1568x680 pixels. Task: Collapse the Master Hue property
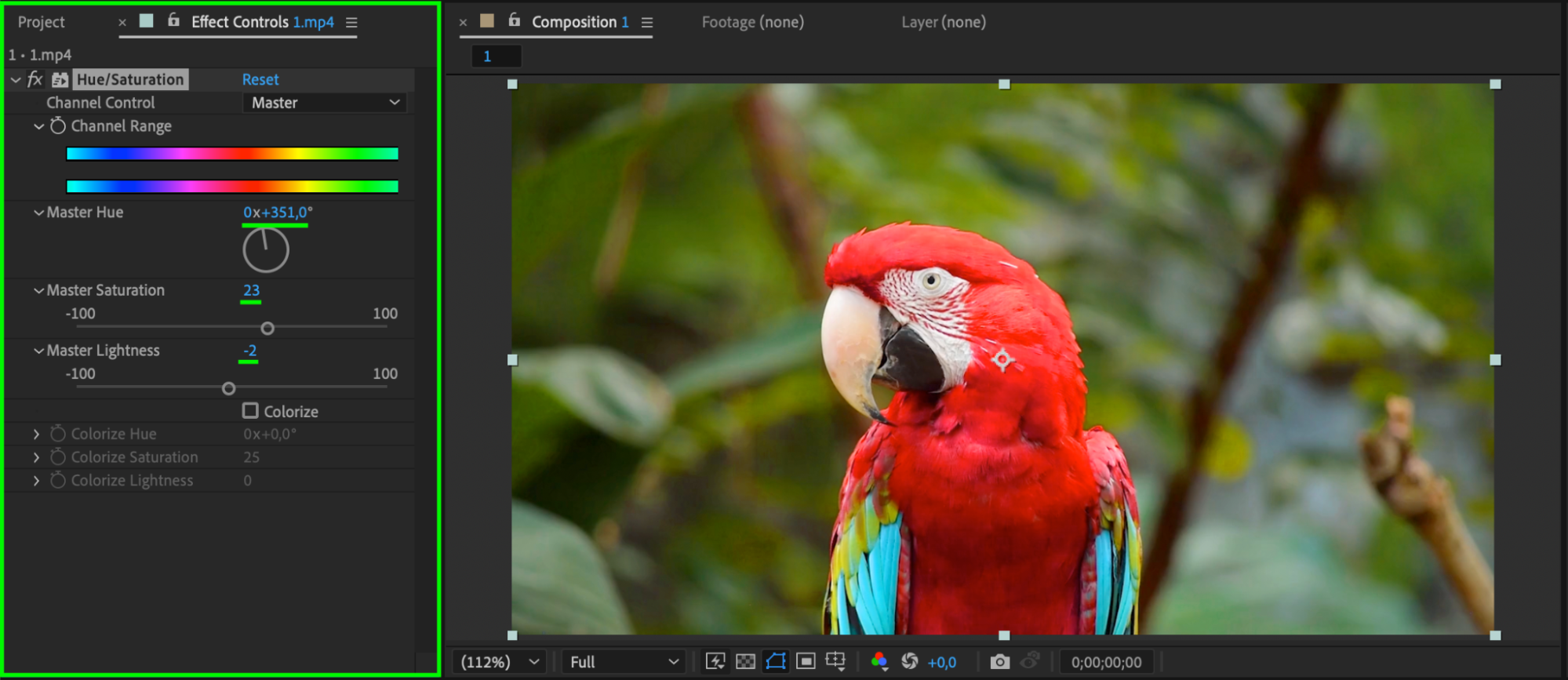pyautogui.click(x=38, y=213)
